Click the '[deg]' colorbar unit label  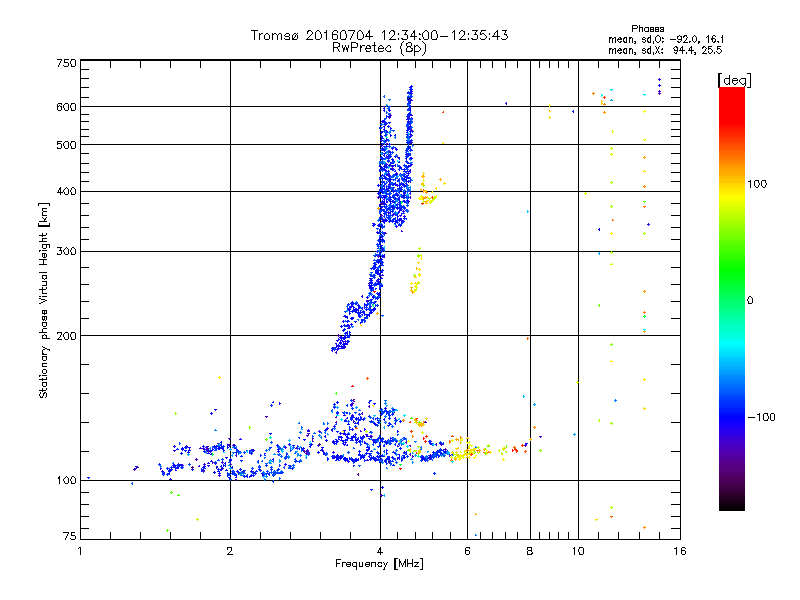click(734, 80)
